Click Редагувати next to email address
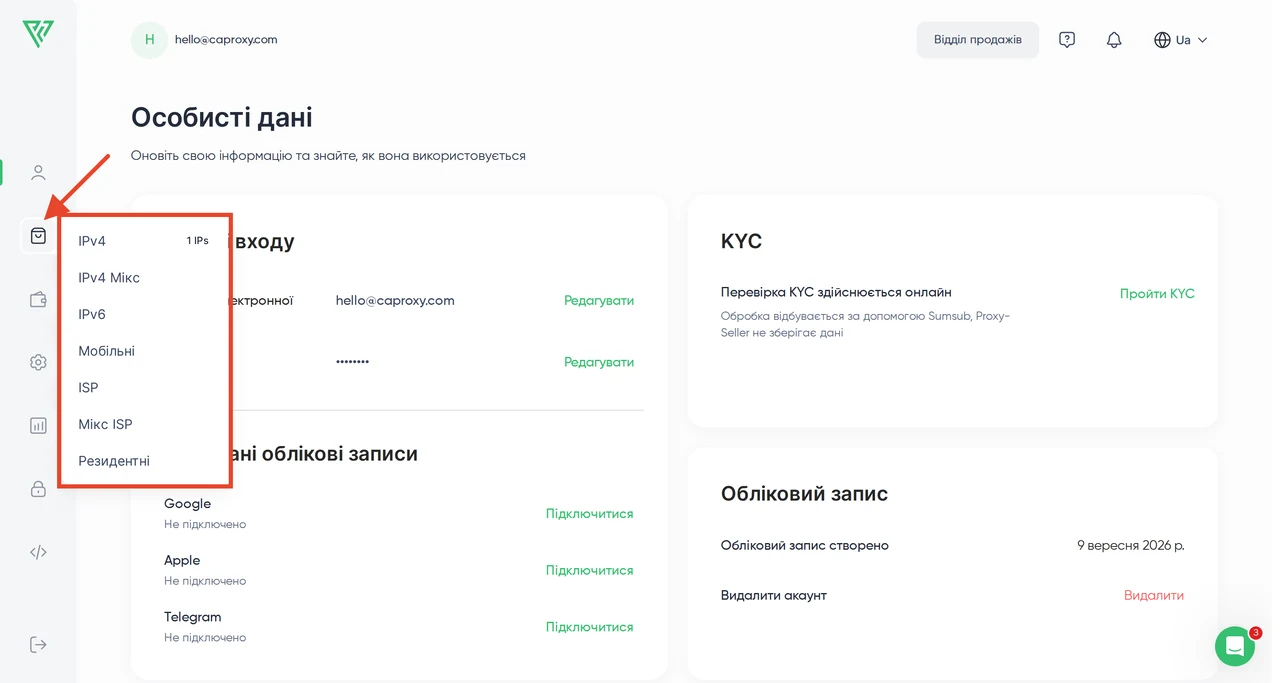Image resolution: width=1280 pixels, height=683 pixels. (599, 300)
